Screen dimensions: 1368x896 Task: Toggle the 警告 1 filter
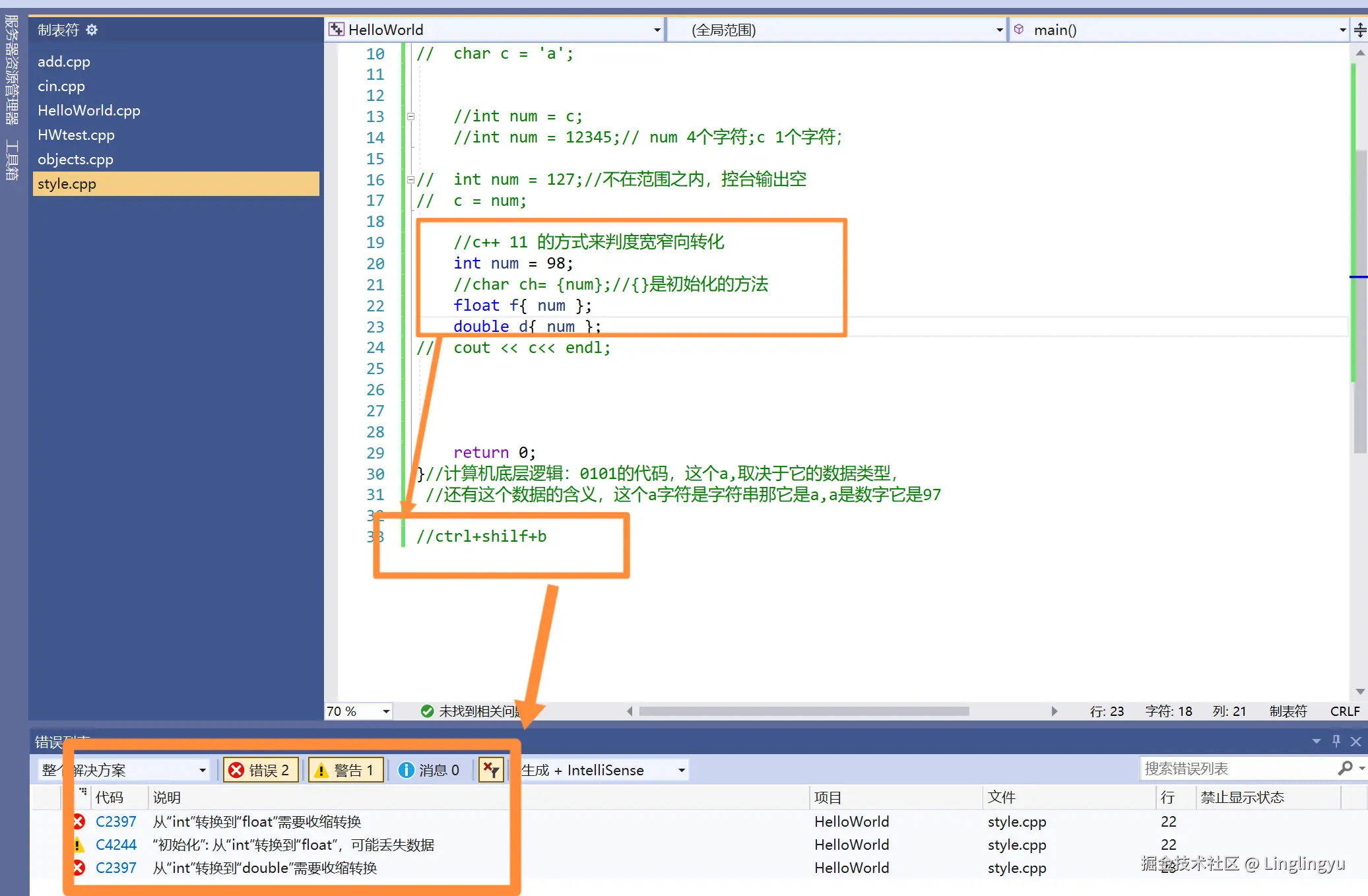pyautogui.click(x=345, y=769)
